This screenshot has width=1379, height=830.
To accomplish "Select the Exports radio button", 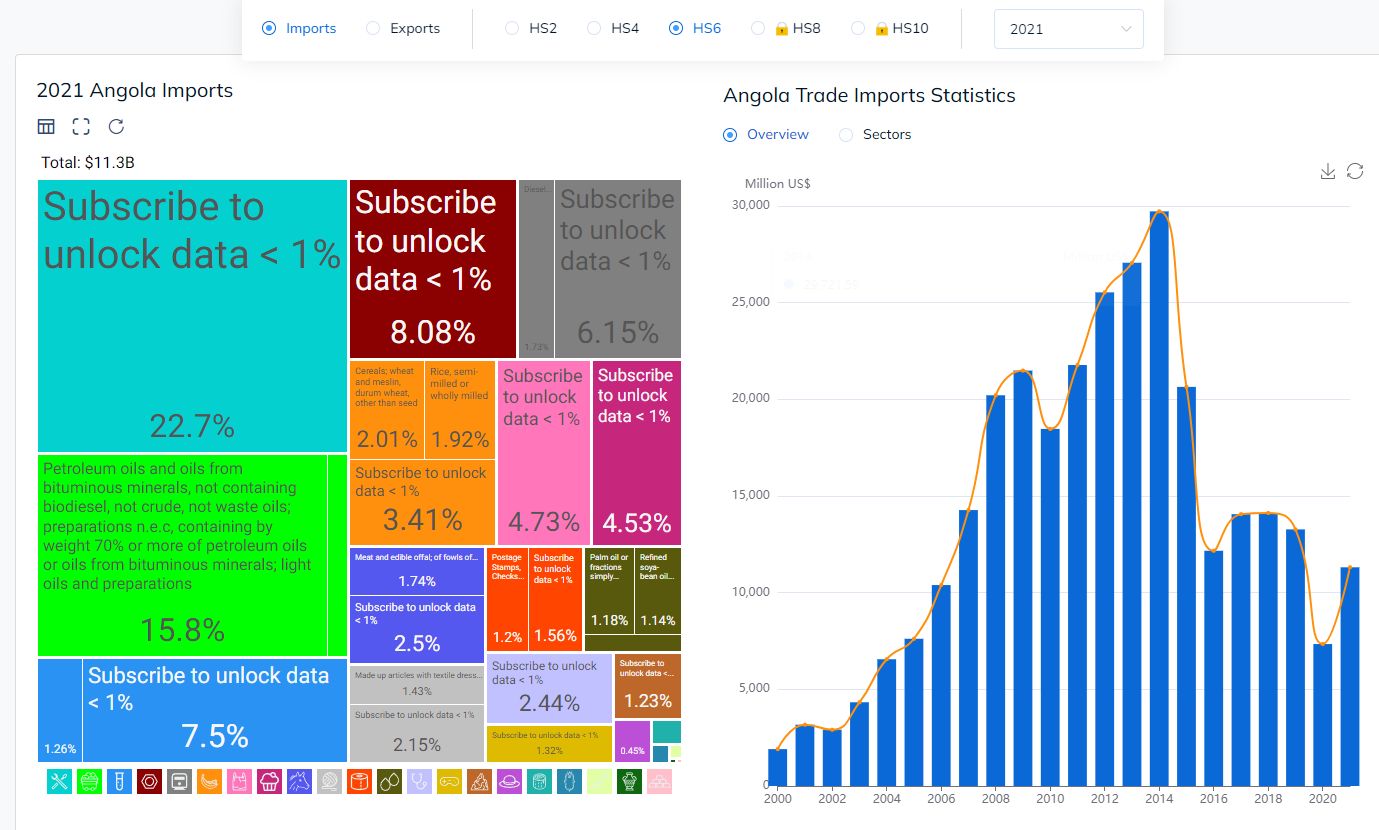I will click(373, 28).
